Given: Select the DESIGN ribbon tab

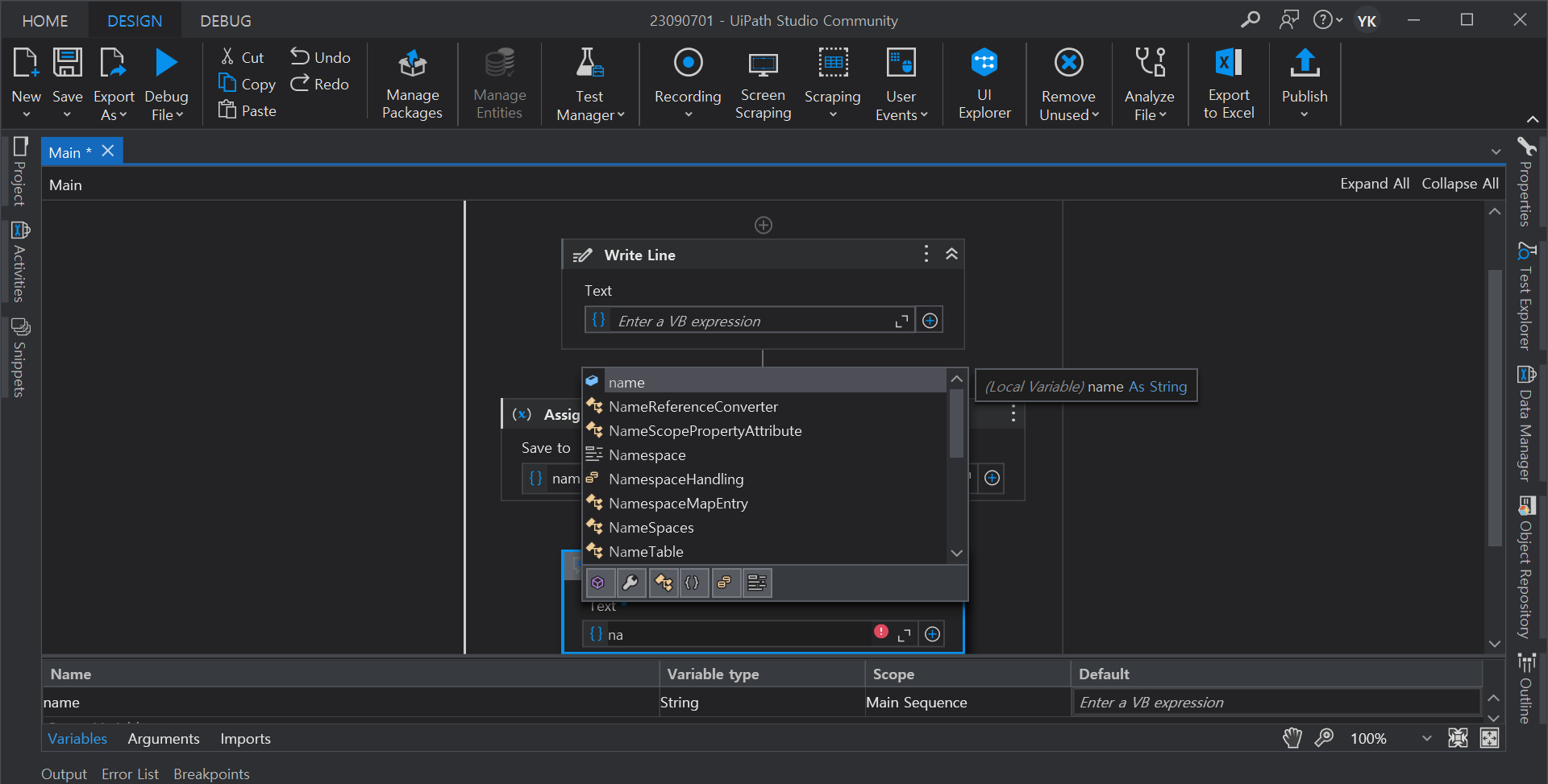Looking at the screenshot, I should [x=135, y=21].
